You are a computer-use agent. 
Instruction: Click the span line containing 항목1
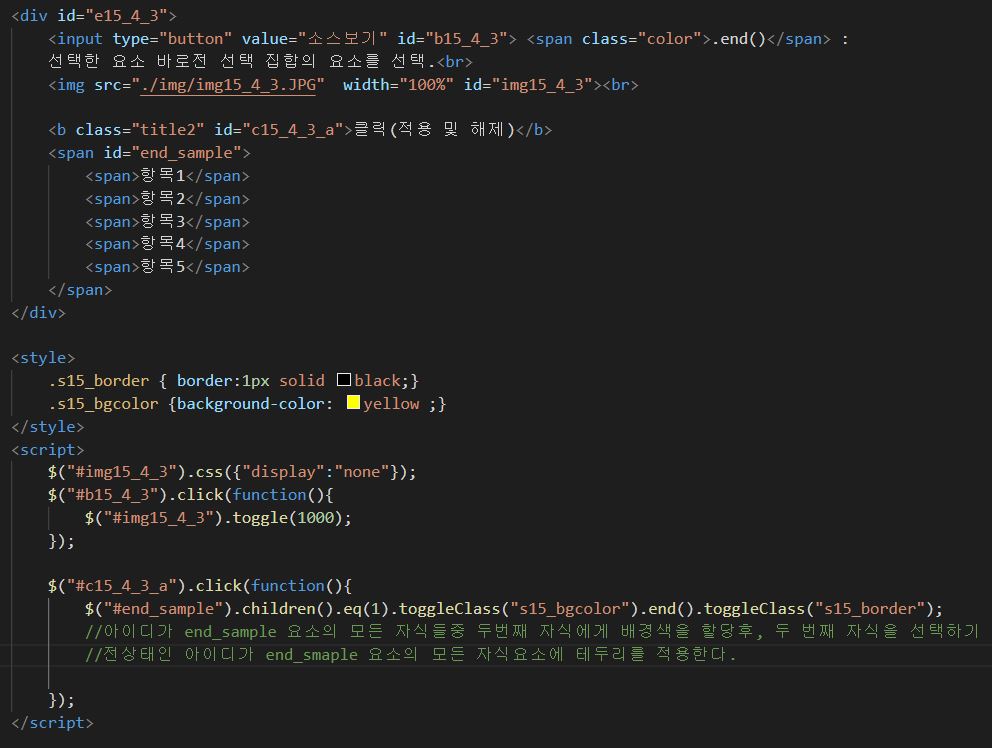[168, 176]
